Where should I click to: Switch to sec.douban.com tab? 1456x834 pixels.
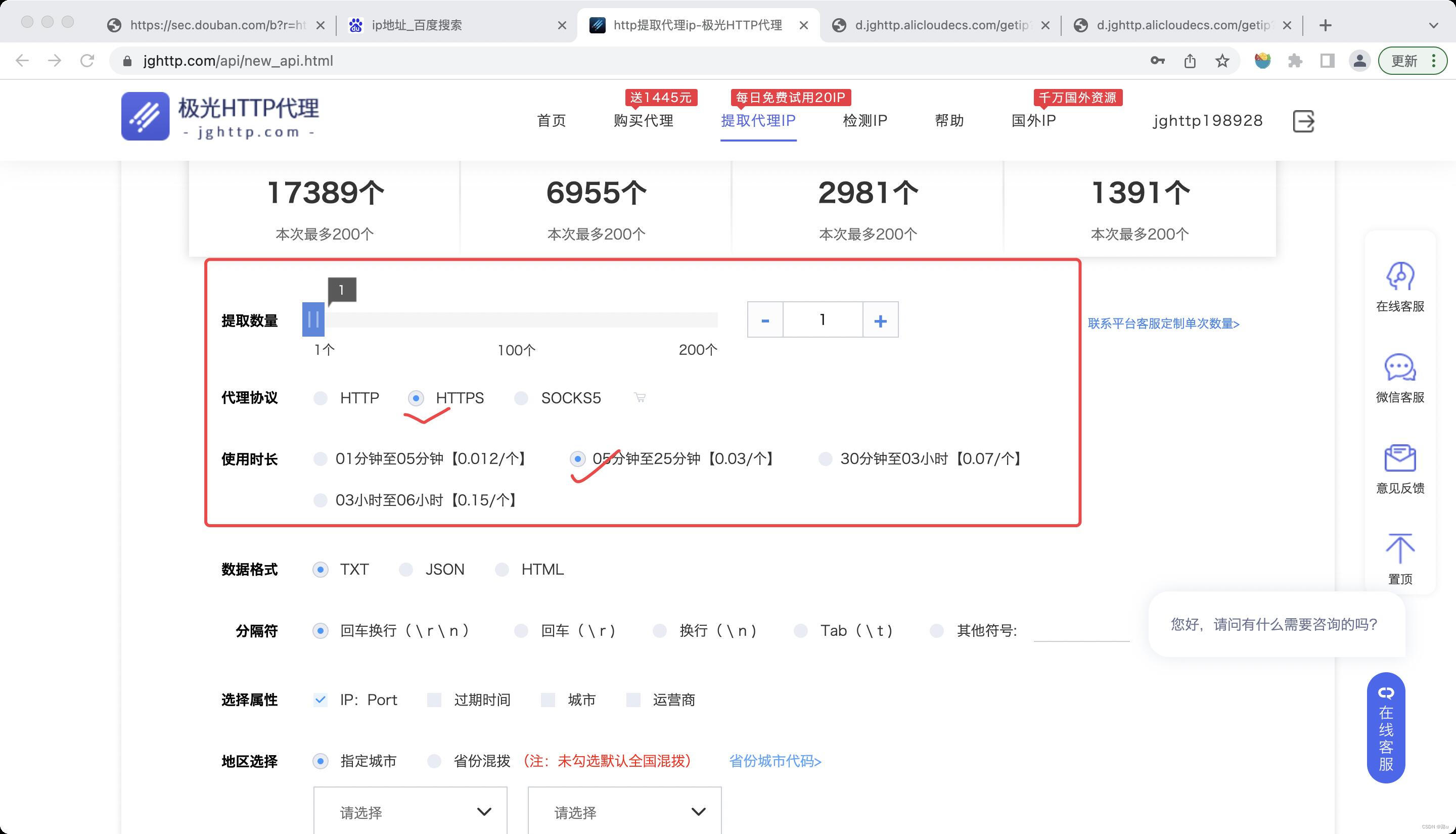(x=216, y=25)
